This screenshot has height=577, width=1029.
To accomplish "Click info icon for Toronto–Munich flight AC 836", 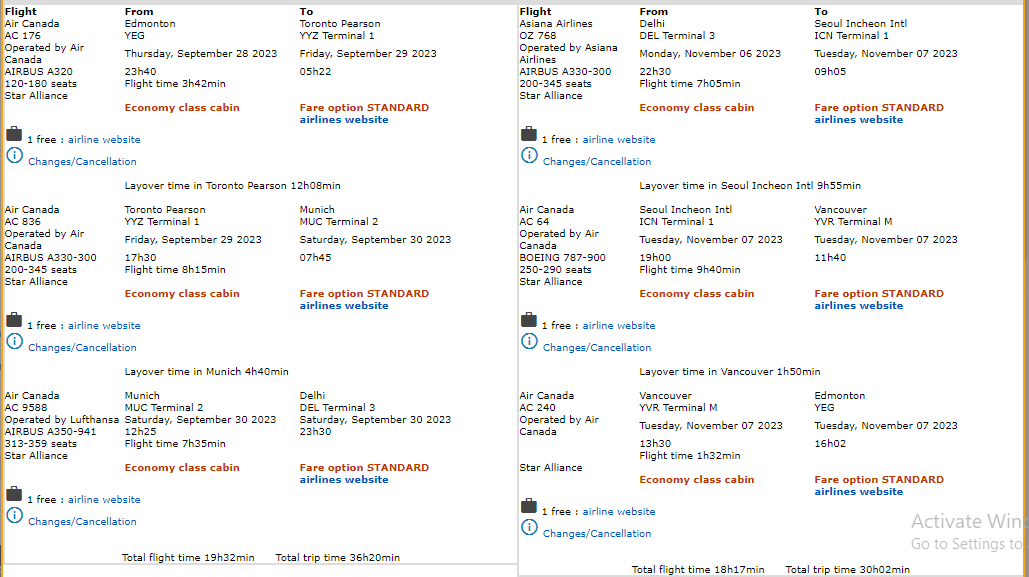I will click(x=14, y=341).
